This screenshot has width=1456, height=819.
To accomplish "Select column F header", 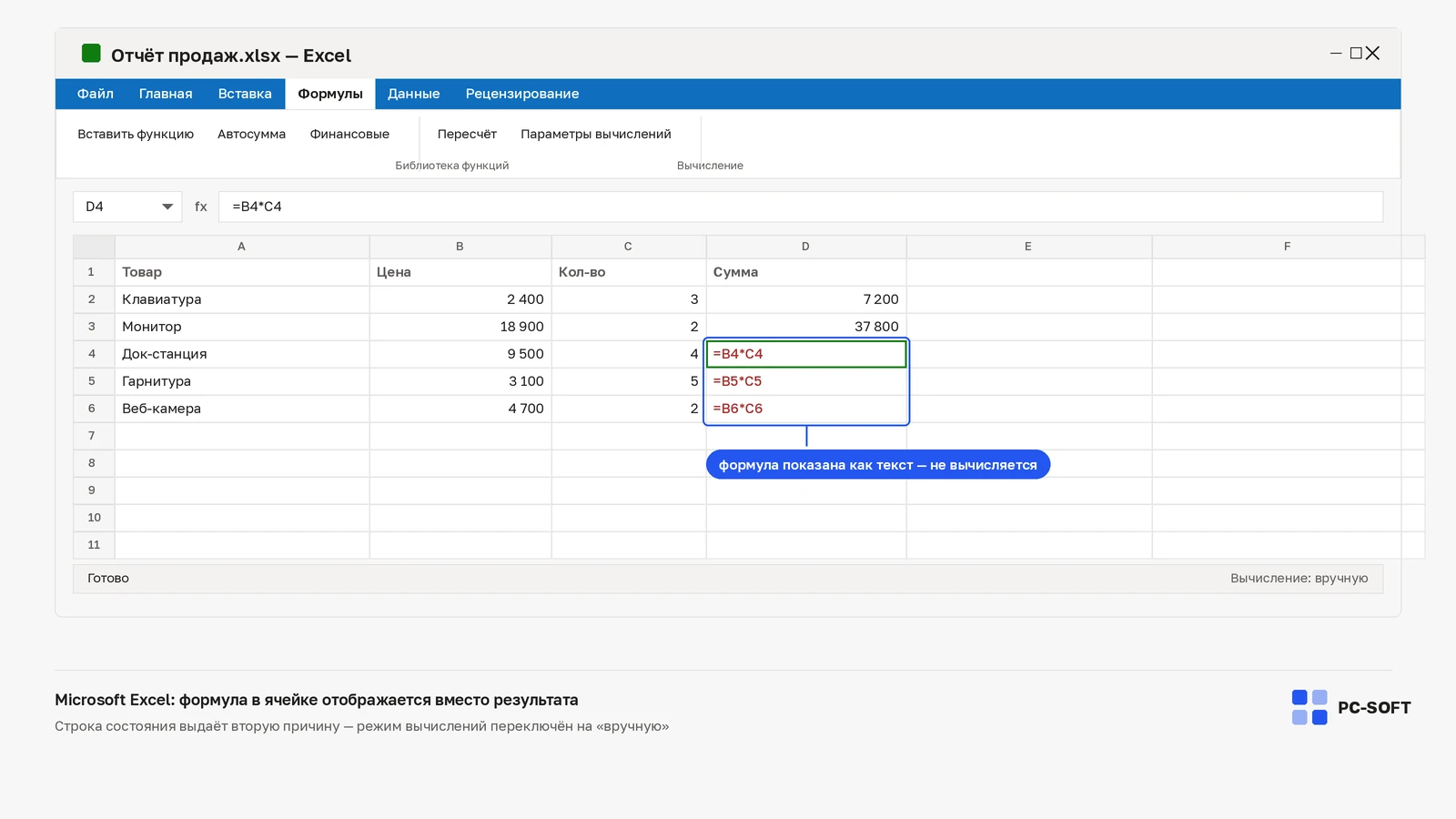I will (1288, 247).
